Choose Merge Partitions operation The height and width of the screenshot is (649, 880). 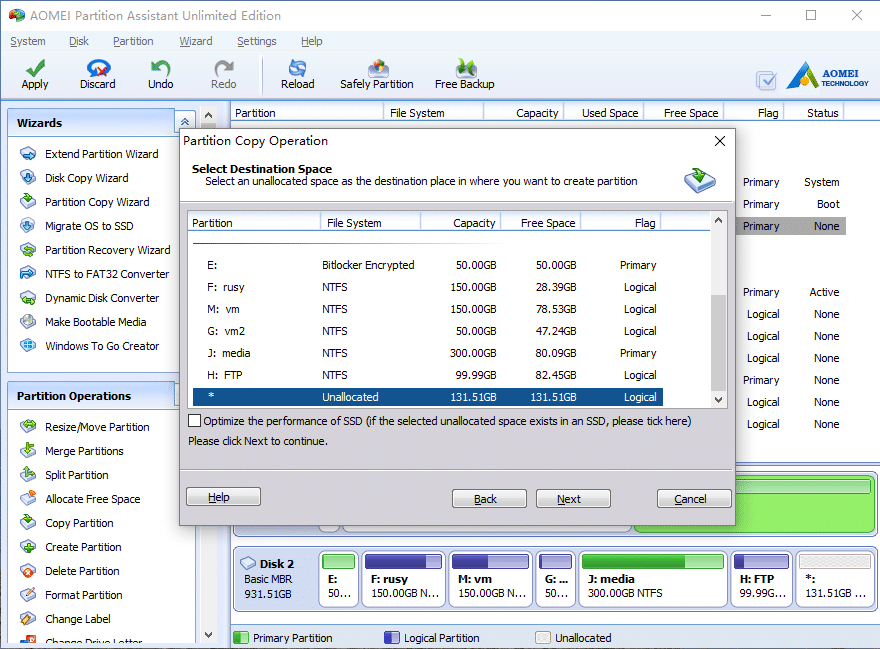coord(84,451)
